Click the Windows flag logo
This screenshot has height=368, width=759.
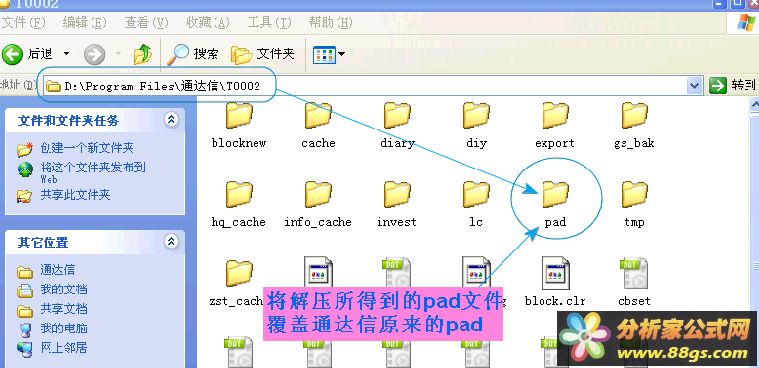[745, 23]
